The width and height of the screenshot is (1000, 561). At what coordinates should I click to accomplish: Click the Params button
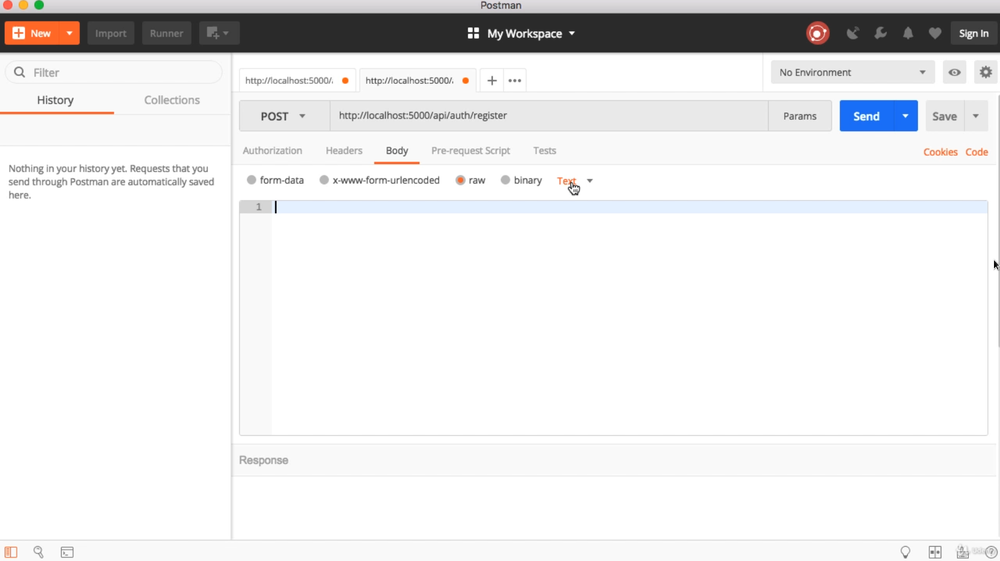coord(800,116)
